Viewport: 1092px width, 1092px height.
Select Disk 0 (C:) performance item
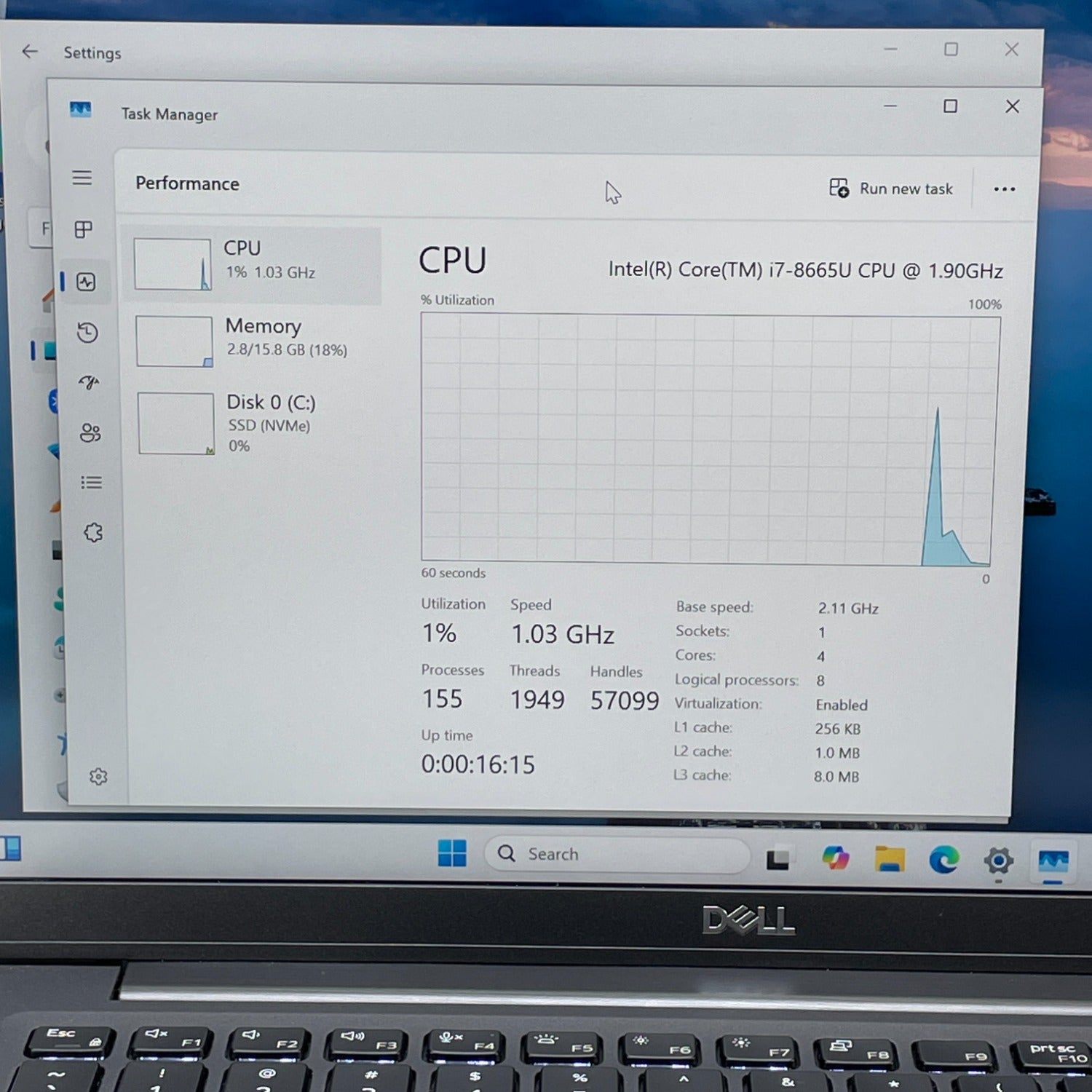tap(252, 423)
